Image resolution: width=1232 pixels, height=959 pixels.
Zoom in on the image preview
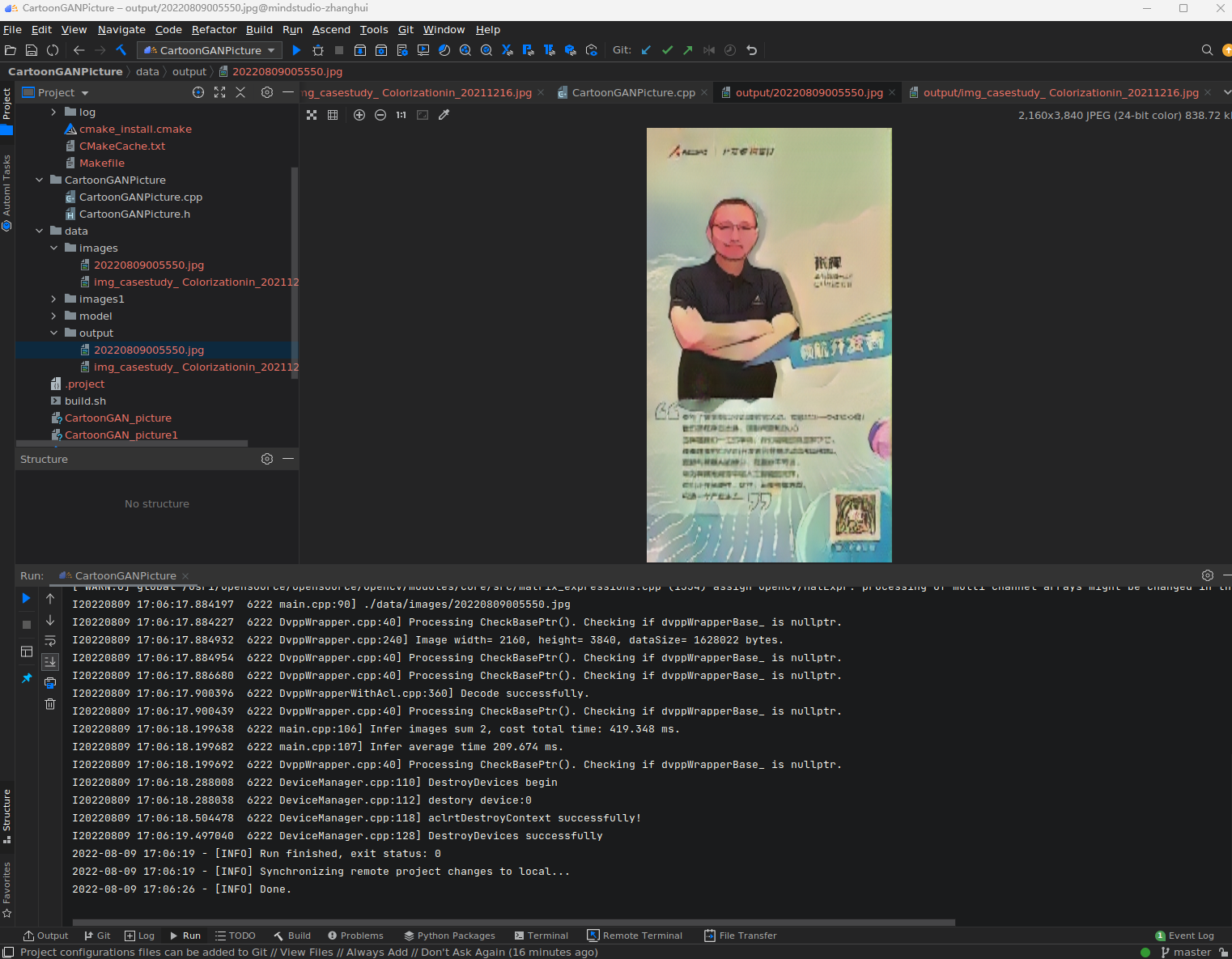359,115
